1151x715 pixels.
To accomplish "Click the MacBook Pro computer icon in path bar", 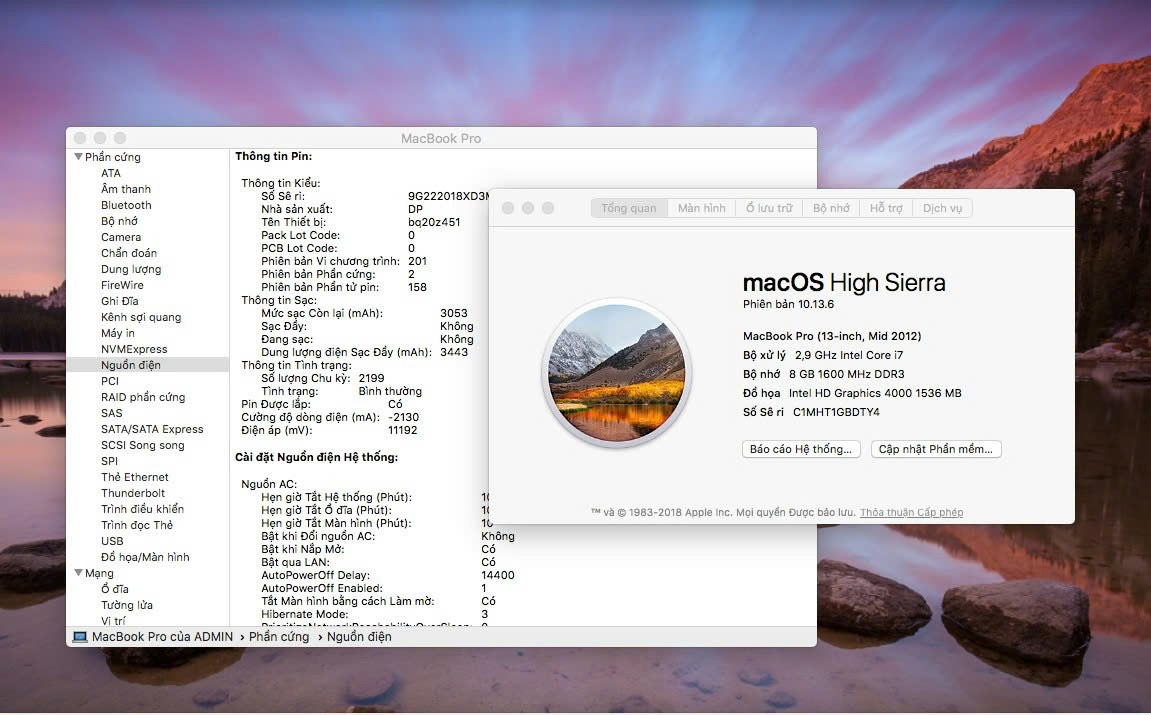I will 80,637.
